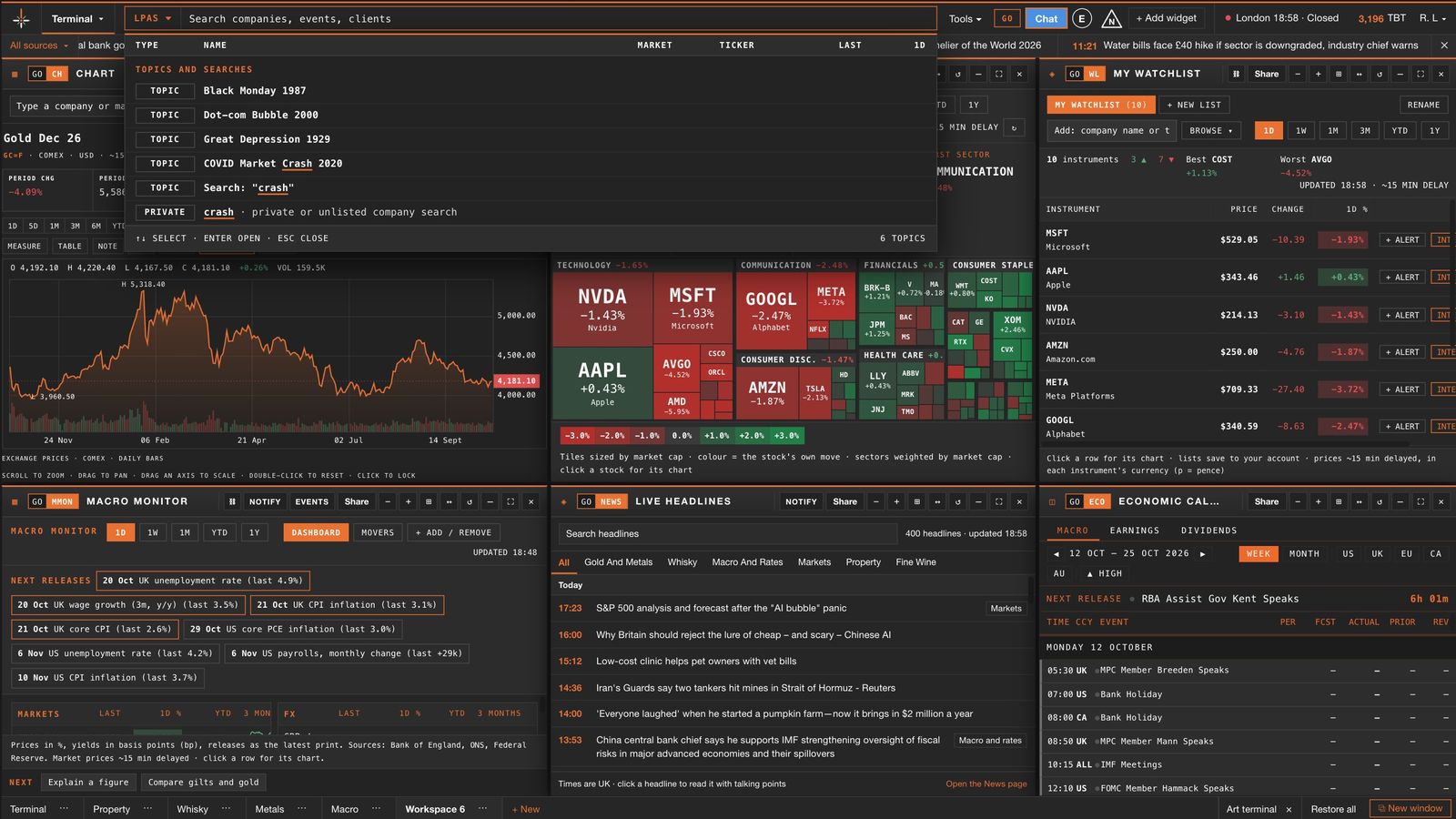Click the triangle N icon in top bar
Viewport: 1456px width, 819px height.
(1111, 18)
